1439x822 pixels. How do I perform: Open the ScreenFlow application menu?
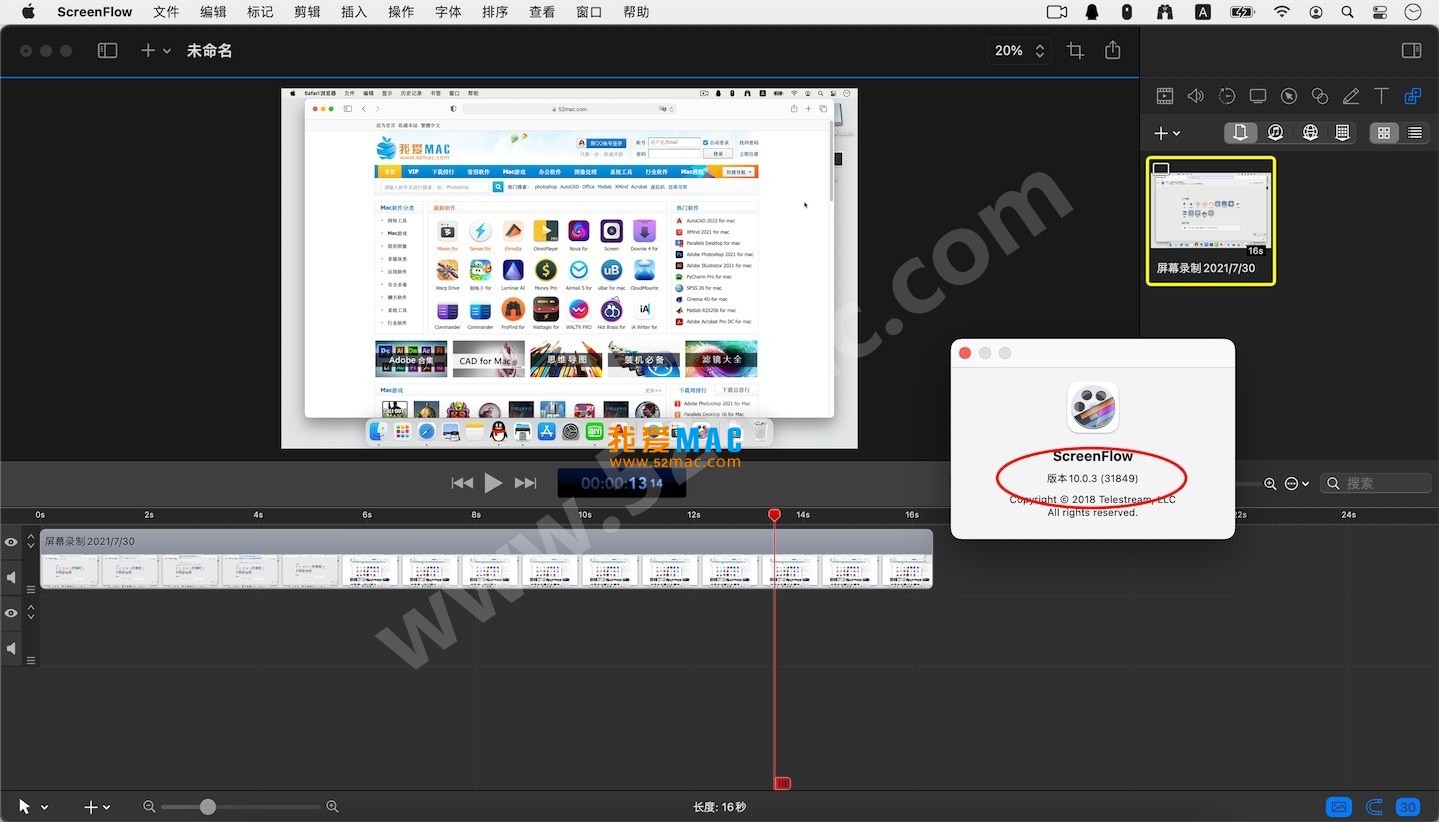[95, 12]
